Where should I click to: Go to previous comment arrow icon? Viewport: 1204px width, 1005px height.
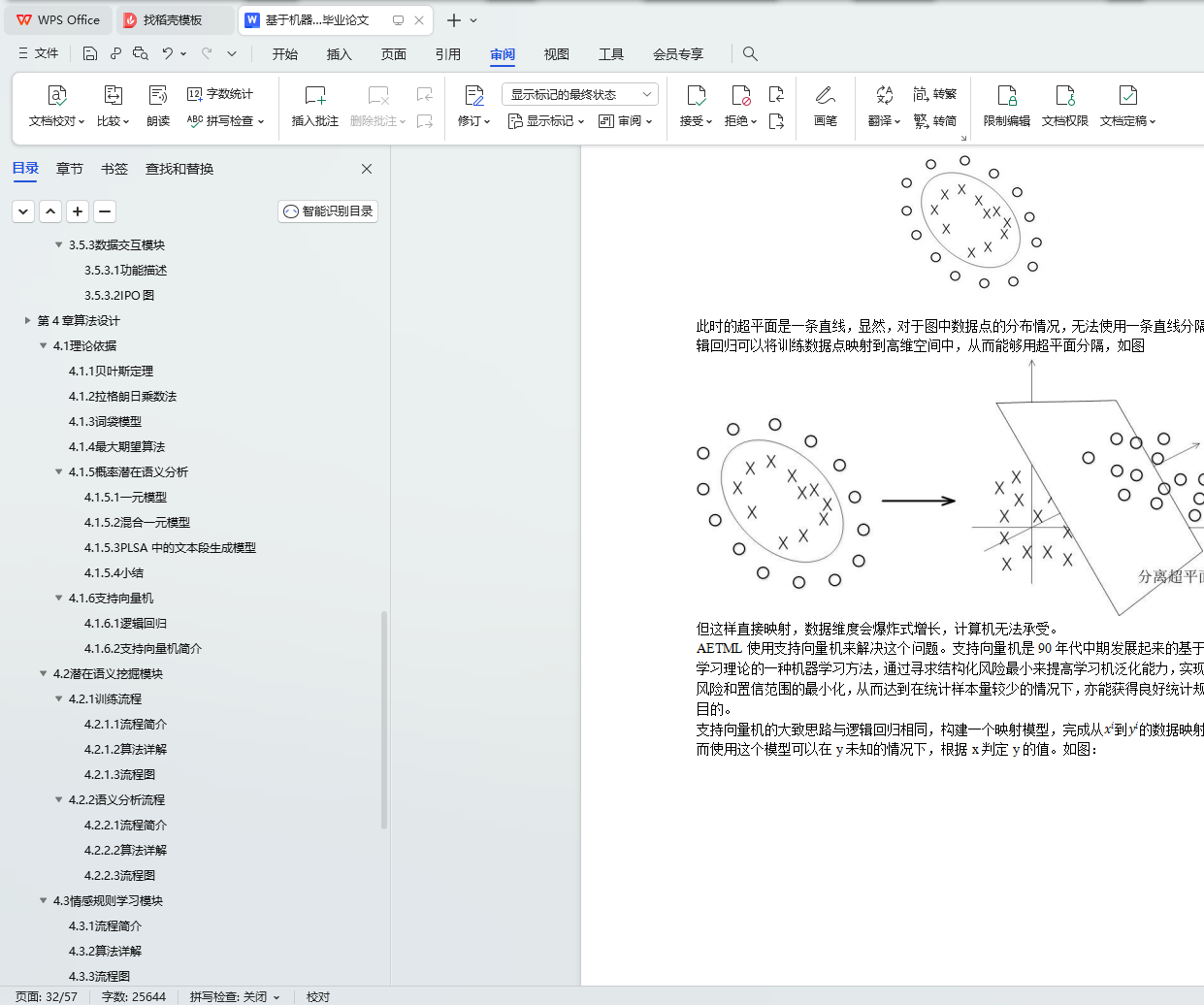tap(425, 94)
